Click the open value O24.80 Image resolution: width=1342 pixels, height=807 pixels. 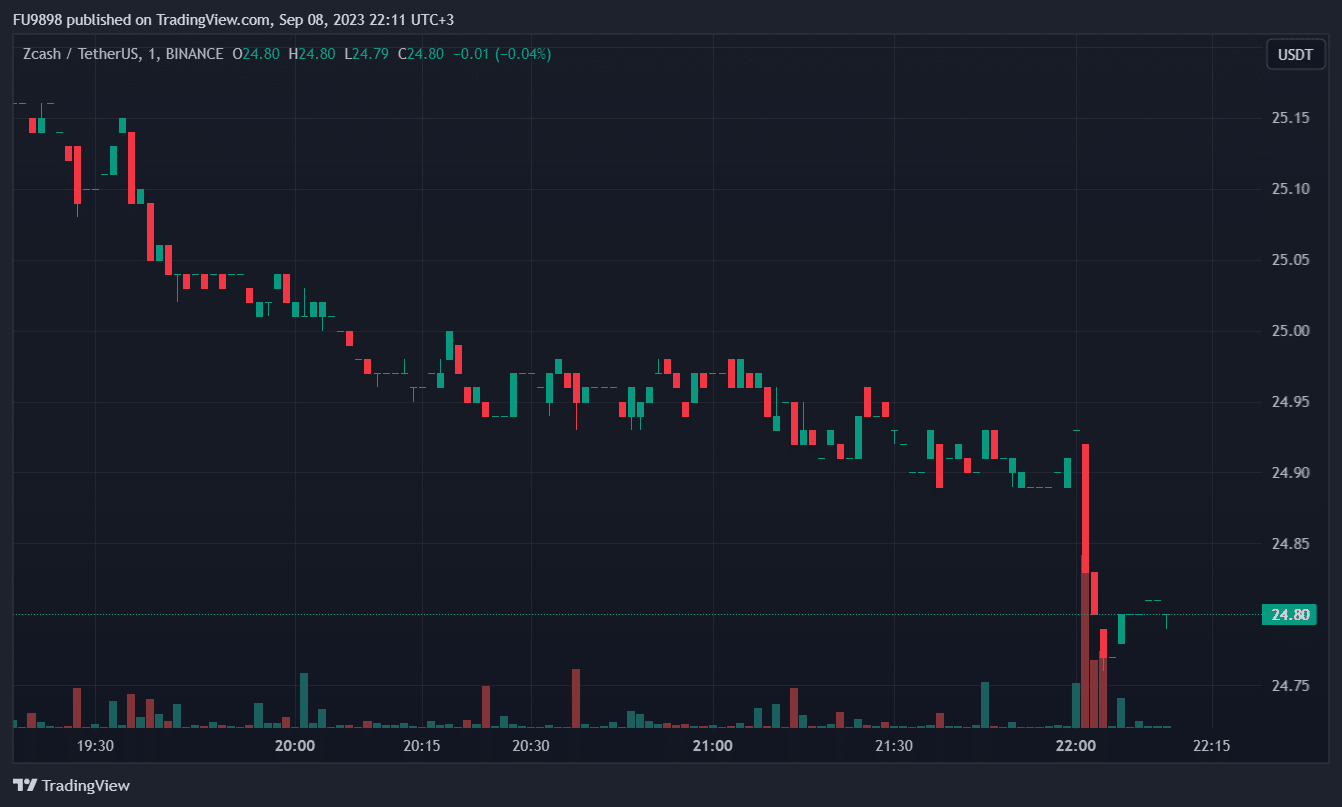(256, 54)
